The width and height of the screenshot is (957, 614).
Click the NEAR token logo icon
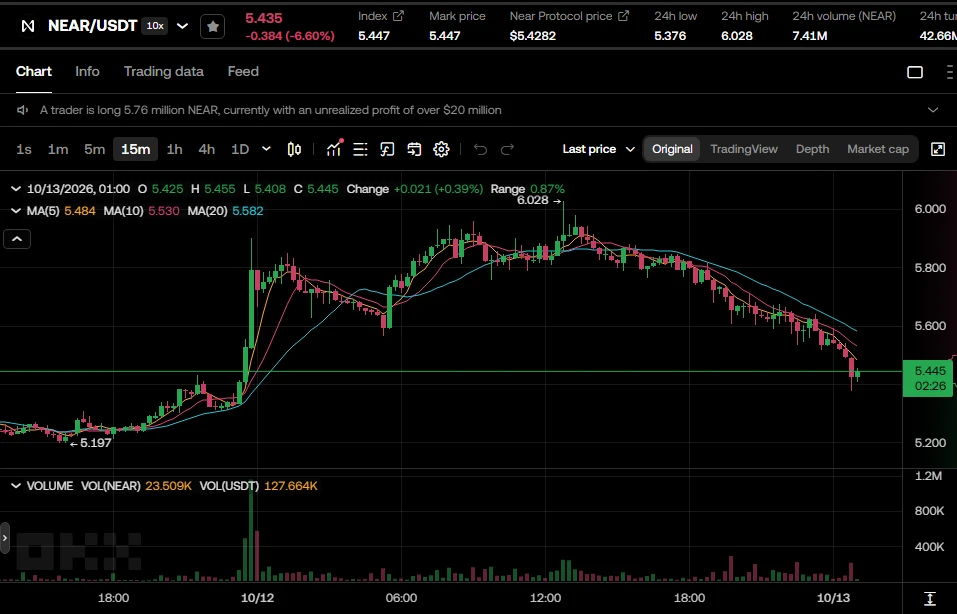[27, 26]
